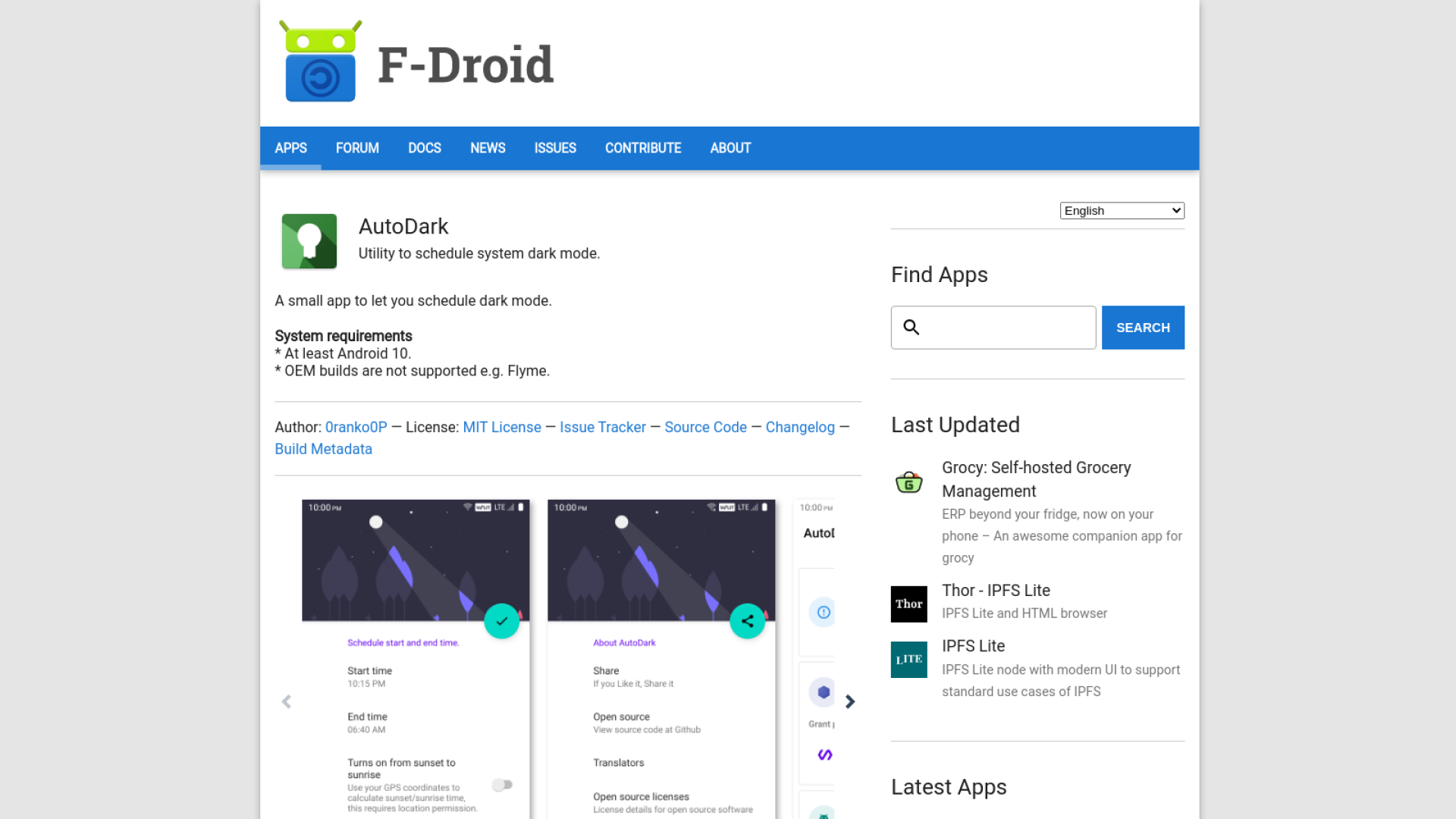Click the AutoDark lightbulb app icon

point(309,241)
